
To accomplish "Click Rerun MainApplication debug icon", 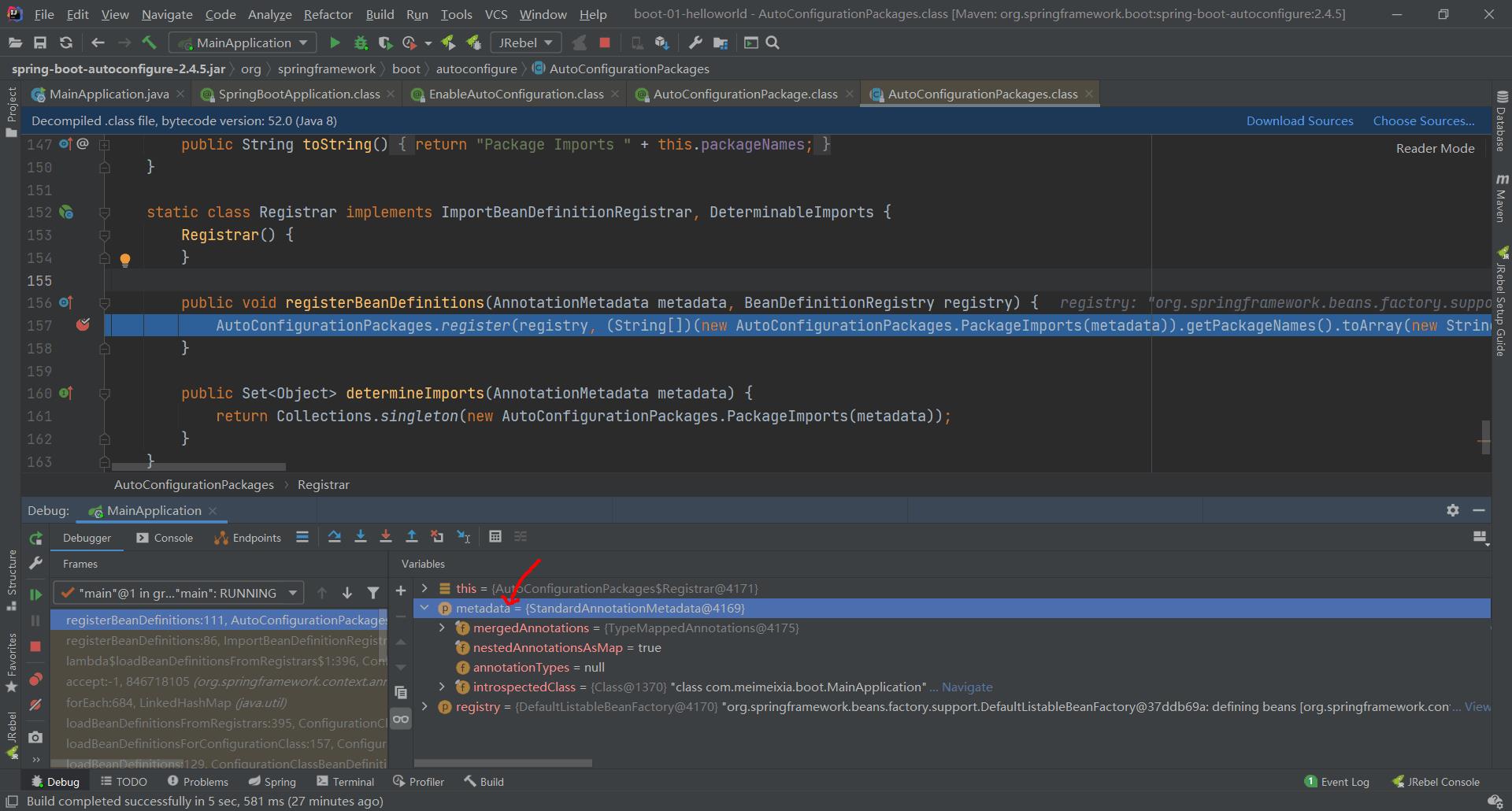I will (x=35, y=539).
